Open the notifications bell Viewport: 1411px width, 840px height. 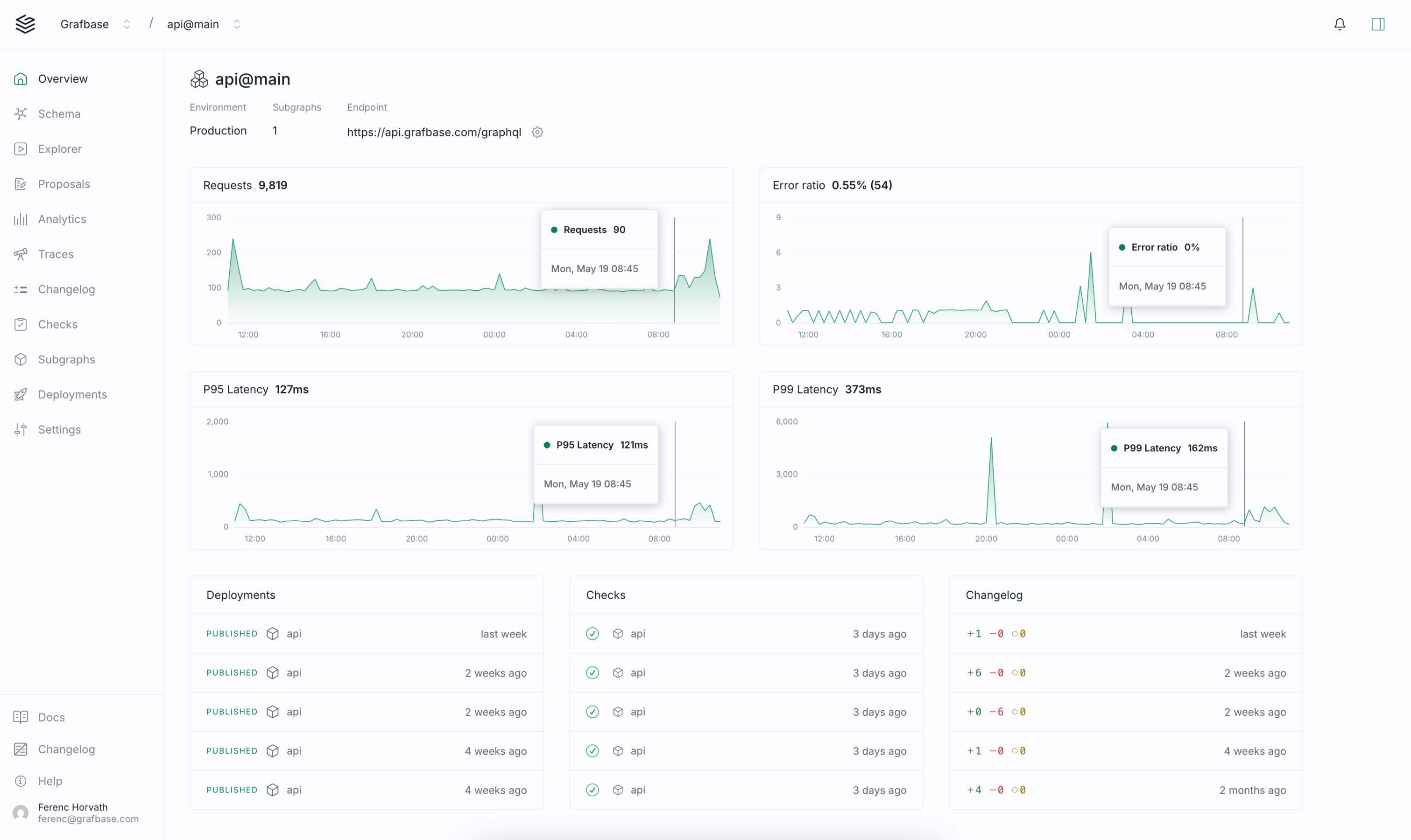click(1339, 24)
